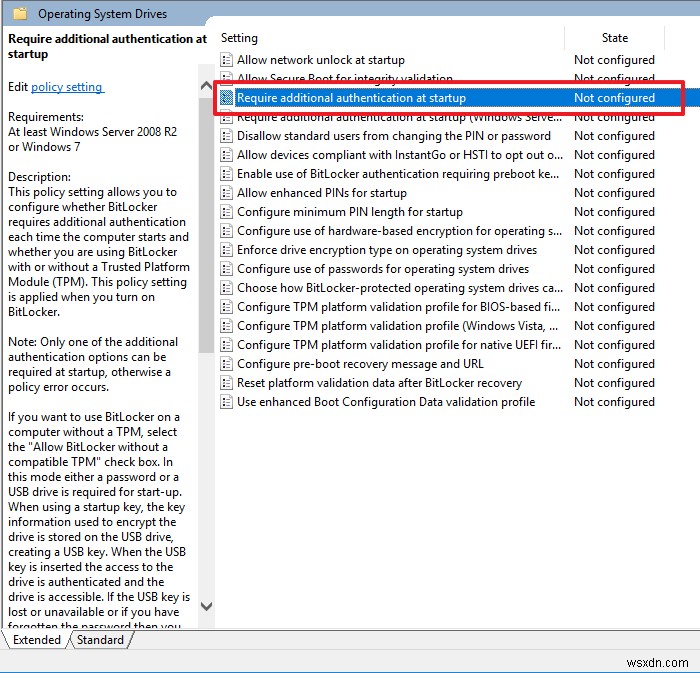Click policy icon beside TPM validation profile (Windows Vista
The height and width of the screenshot is (673, 700).
coord(227,326)
